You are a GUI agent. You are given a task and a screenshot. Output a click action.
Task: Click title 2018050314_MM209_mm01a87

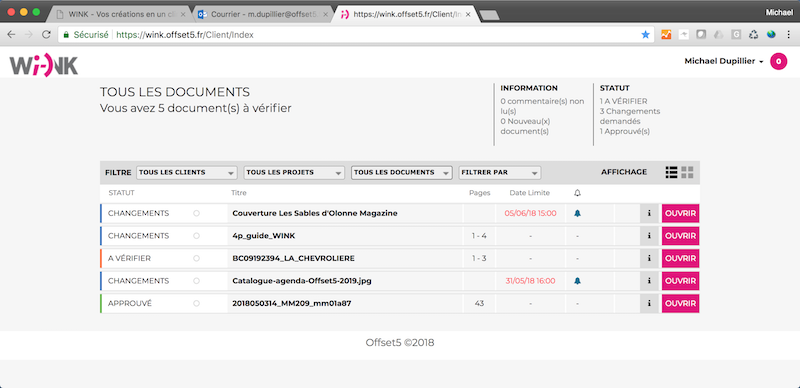coord(292,303)
